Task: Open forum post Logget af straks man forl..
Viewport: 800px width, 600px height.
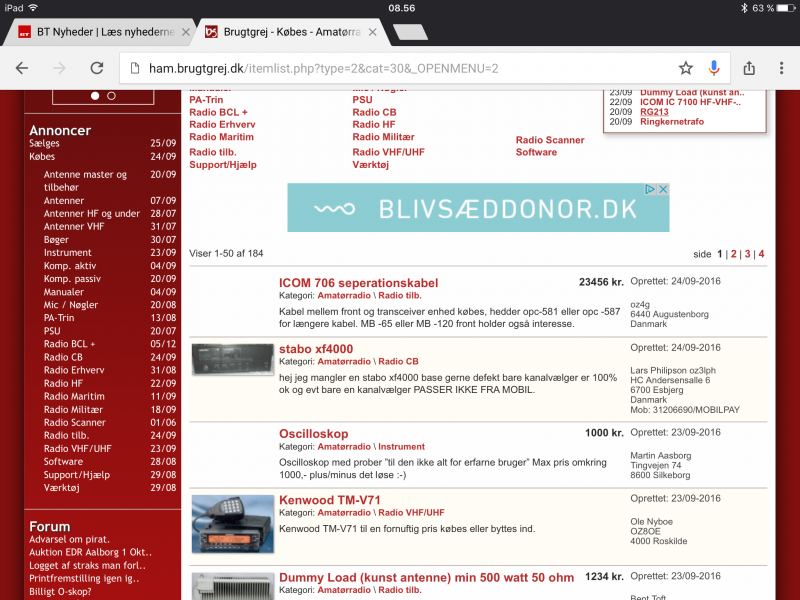Action: click(87, 565)
